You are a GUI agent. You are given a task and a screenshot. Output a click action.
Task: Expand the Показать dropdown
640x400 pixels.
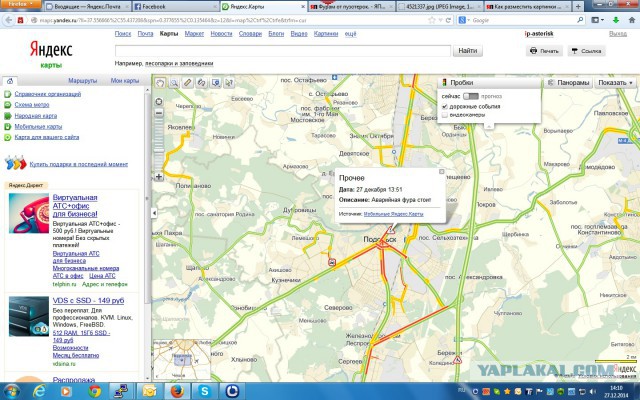pyautogui.click(x=615, y=83)
